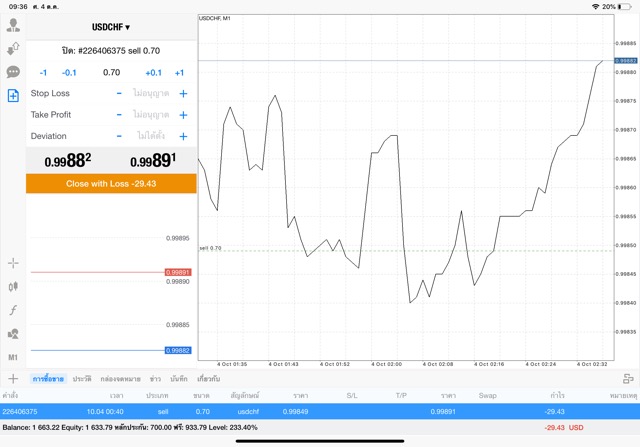
Task: Switch to the กล่องจดหมาย mailbox tab
Action: pyautogui.click(x=120, y=379)
